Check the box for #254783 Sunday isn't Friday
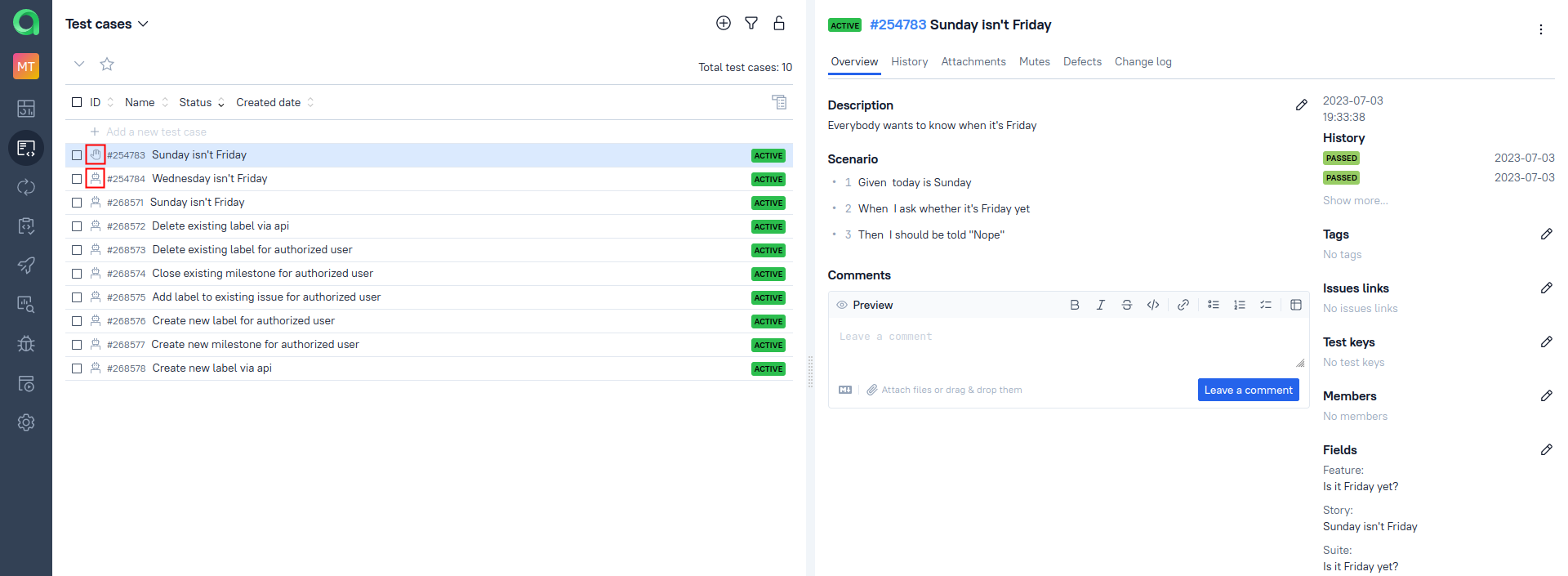 (77, 155)
